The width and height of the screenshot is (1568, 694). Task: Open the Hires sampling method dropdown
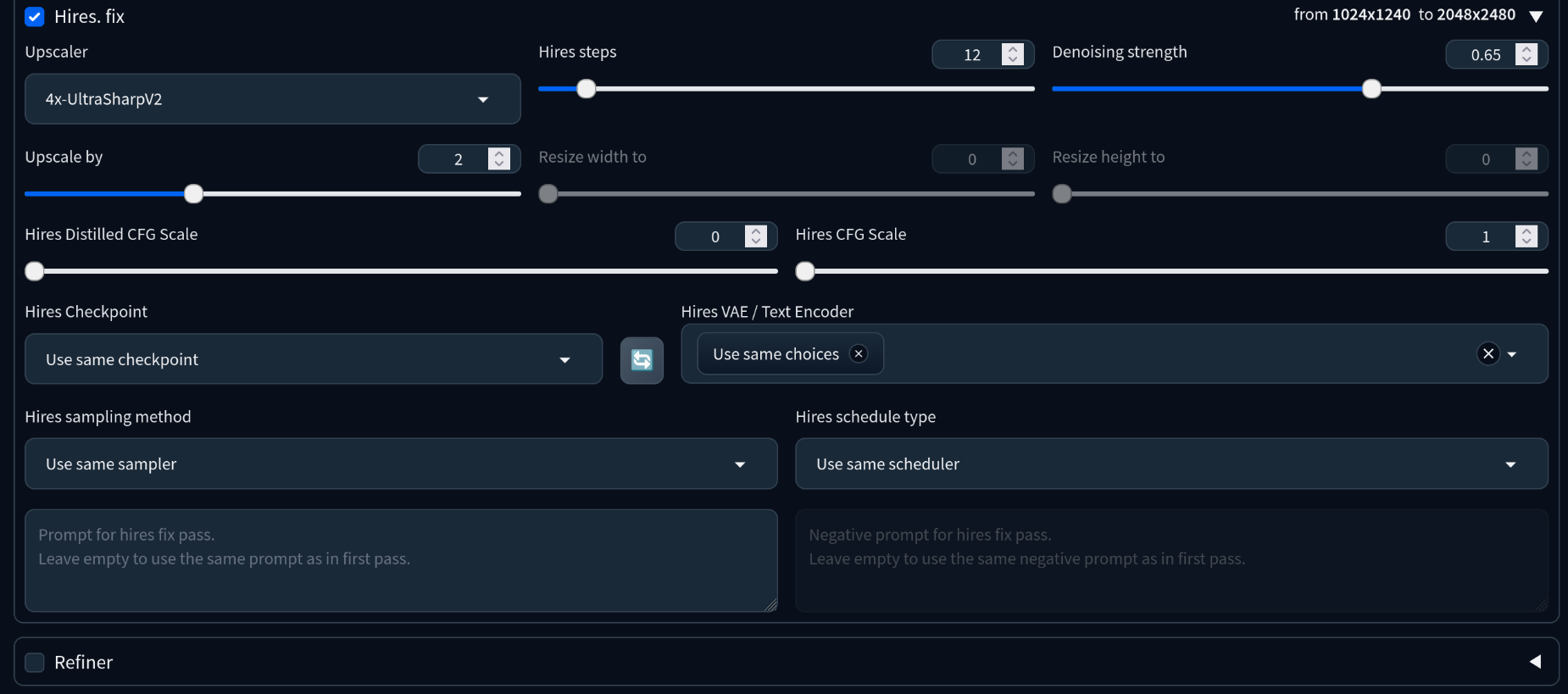pyautogui.click(x=401, y=464)
